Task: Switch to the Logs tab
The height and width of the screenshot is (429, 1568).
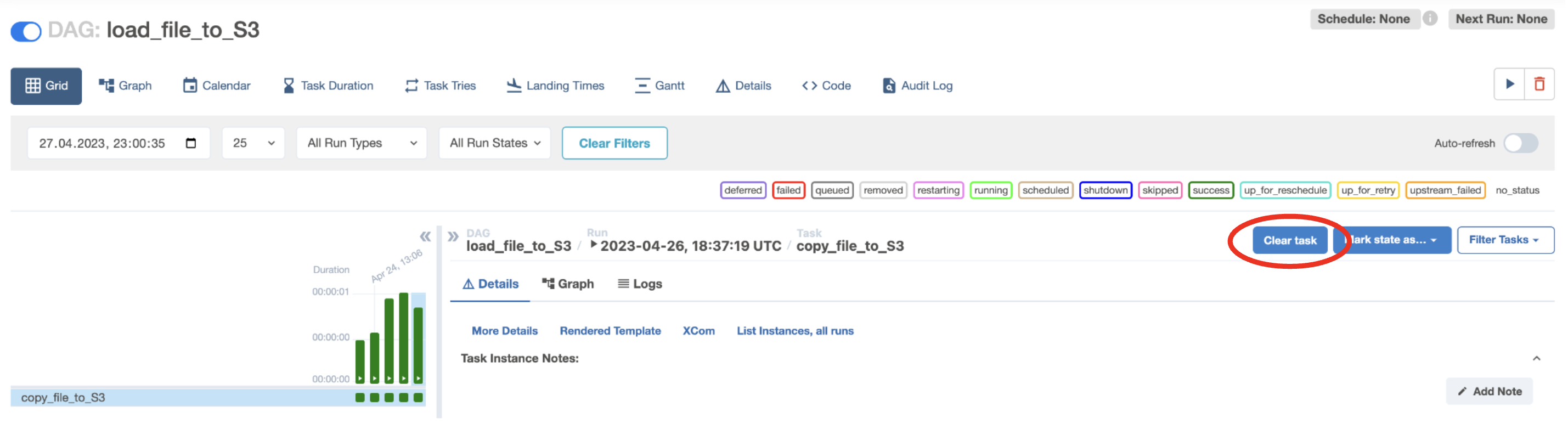Action: [x=640, y=284]
